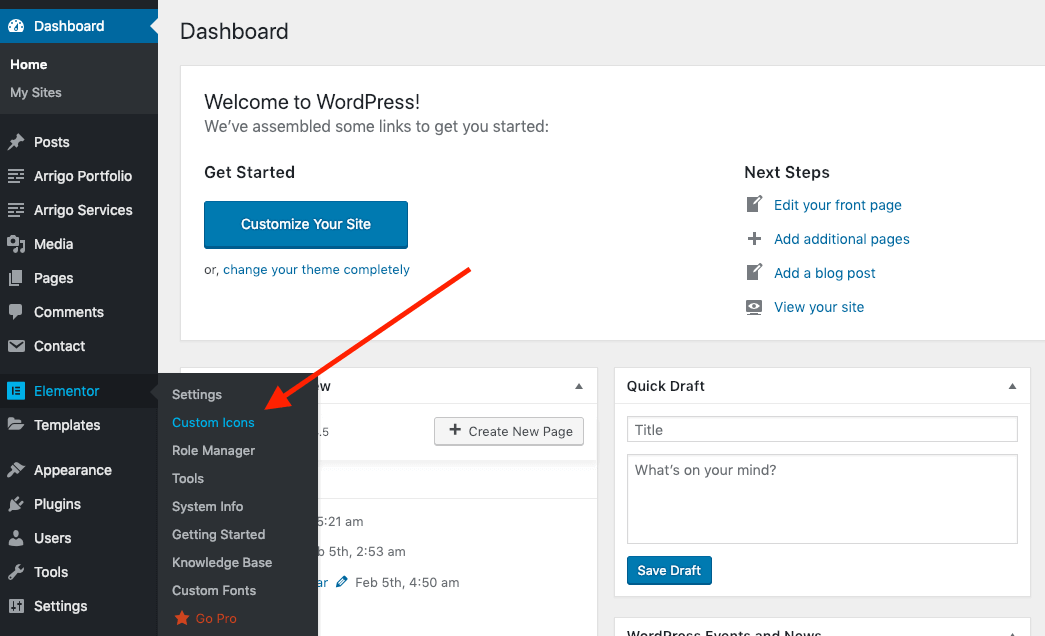Click the Customize Your Site button
1045x636 pixels.
click(306, 225)
